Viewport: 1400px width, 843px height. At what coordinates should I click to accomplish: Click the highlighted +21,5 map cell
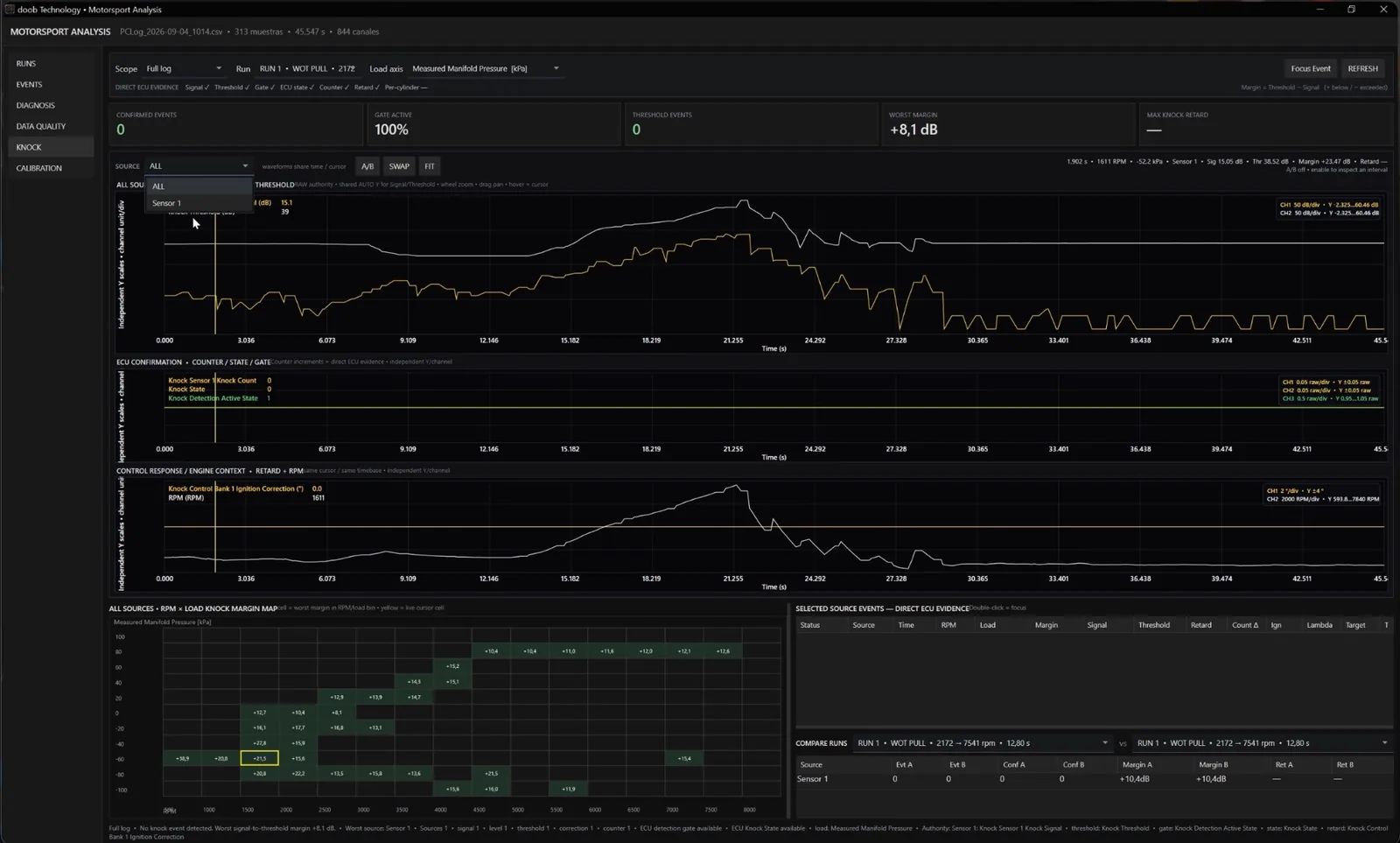(260, 758)
